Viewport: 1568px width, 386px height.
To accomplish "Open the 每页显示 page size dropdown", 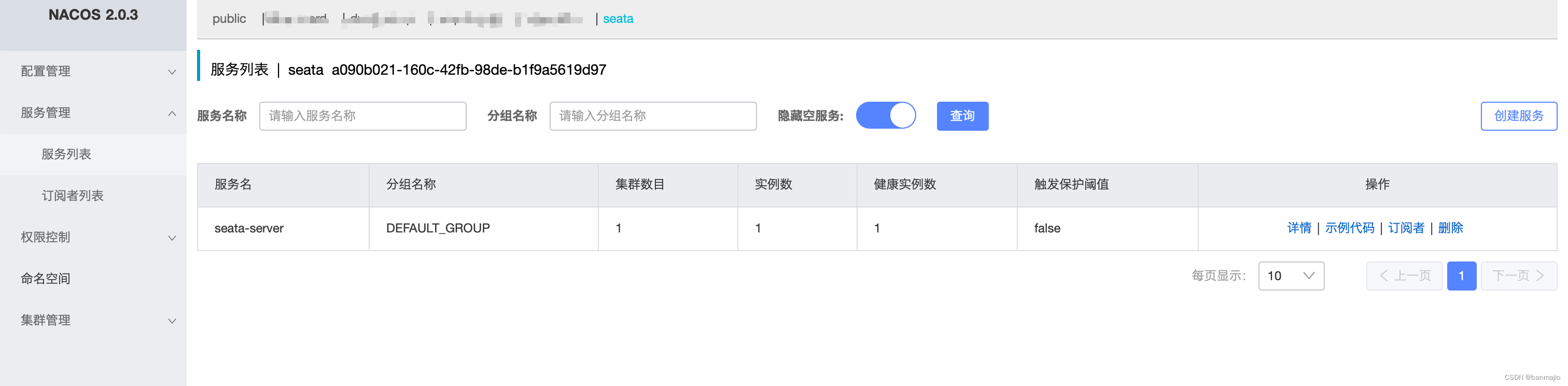I will click(1291, 276).
